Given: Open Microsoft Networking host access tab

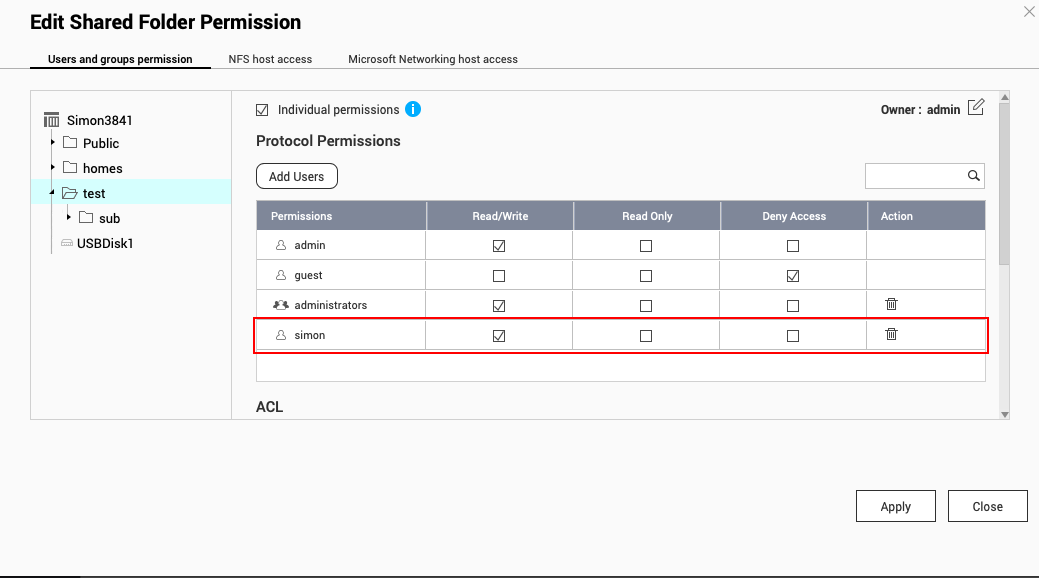Looking at the screenshot, I should (433, 59).
